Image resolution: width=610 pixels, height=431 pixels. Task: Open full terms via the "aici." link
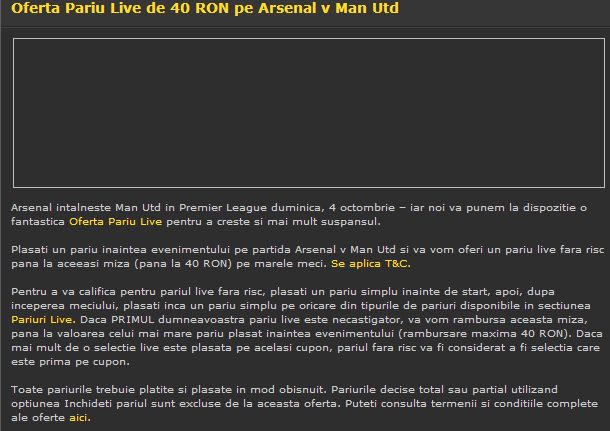point(80,418)
